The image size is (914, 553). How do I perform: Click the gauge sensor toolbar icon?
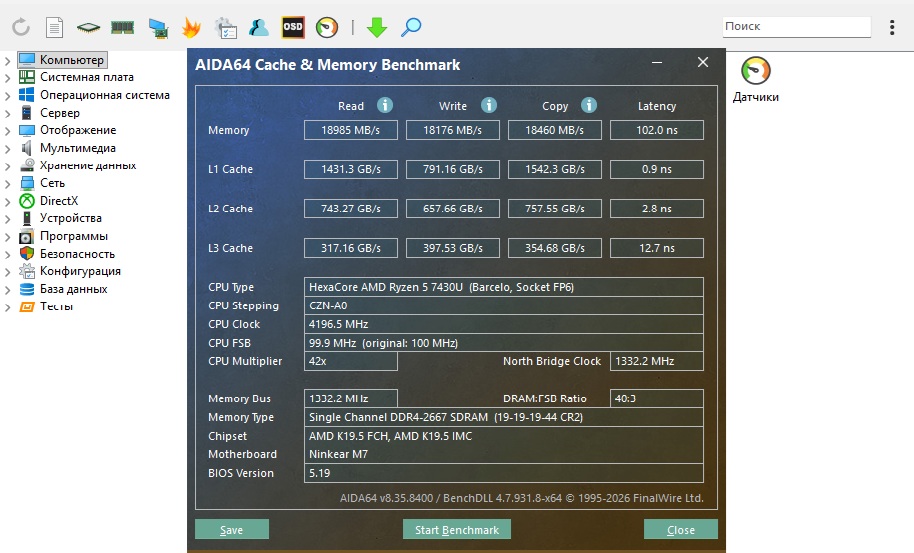pos(326,27)
